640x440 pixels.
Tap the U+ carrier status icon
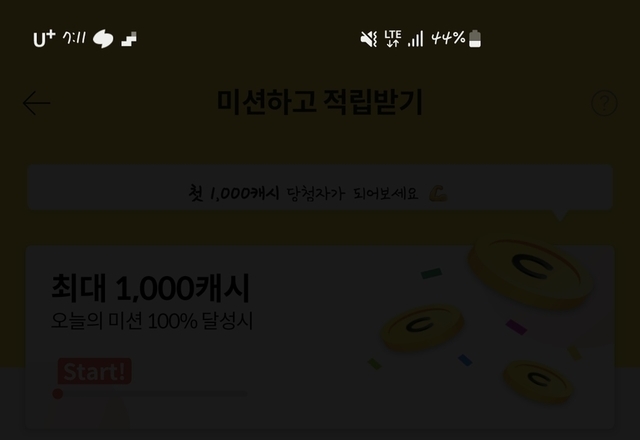coord(44,39)
